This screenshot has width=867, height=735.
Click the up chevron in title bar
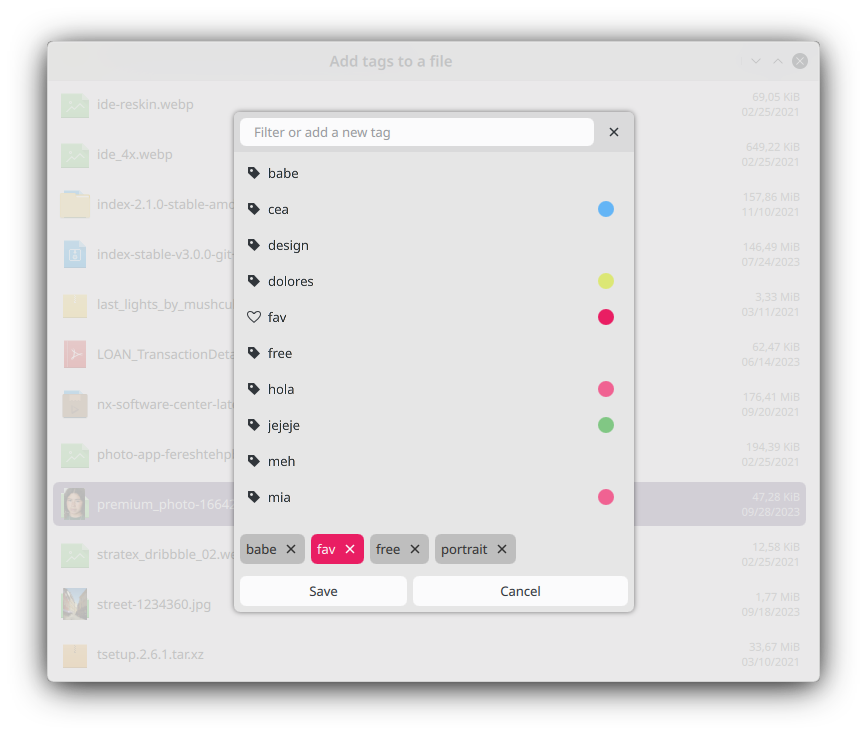pos(778,61)
